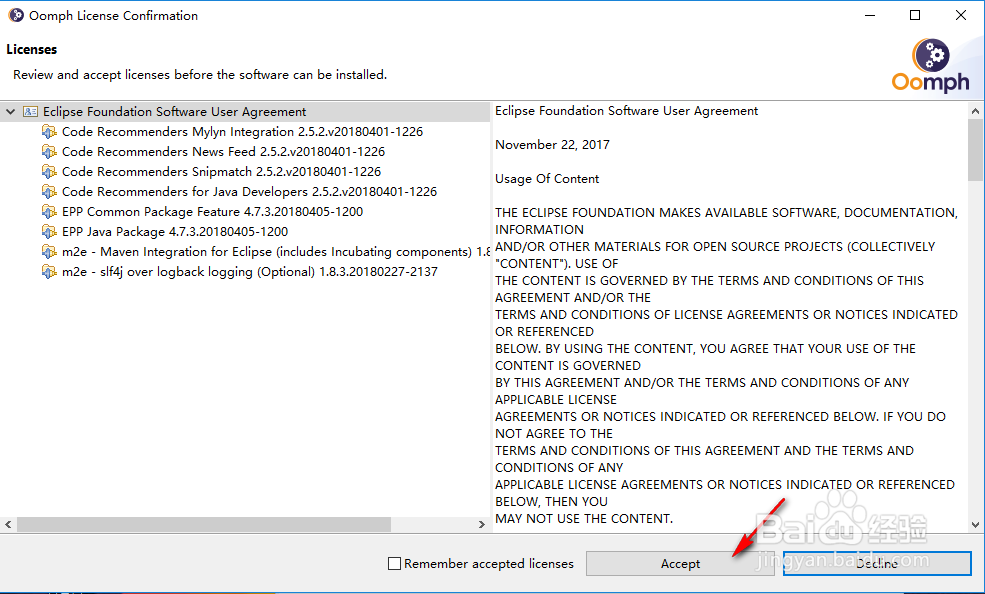This screenshot has height=594, width=985.
Task: Click icon of Code Recommenders News Feed
Action: 49,152
